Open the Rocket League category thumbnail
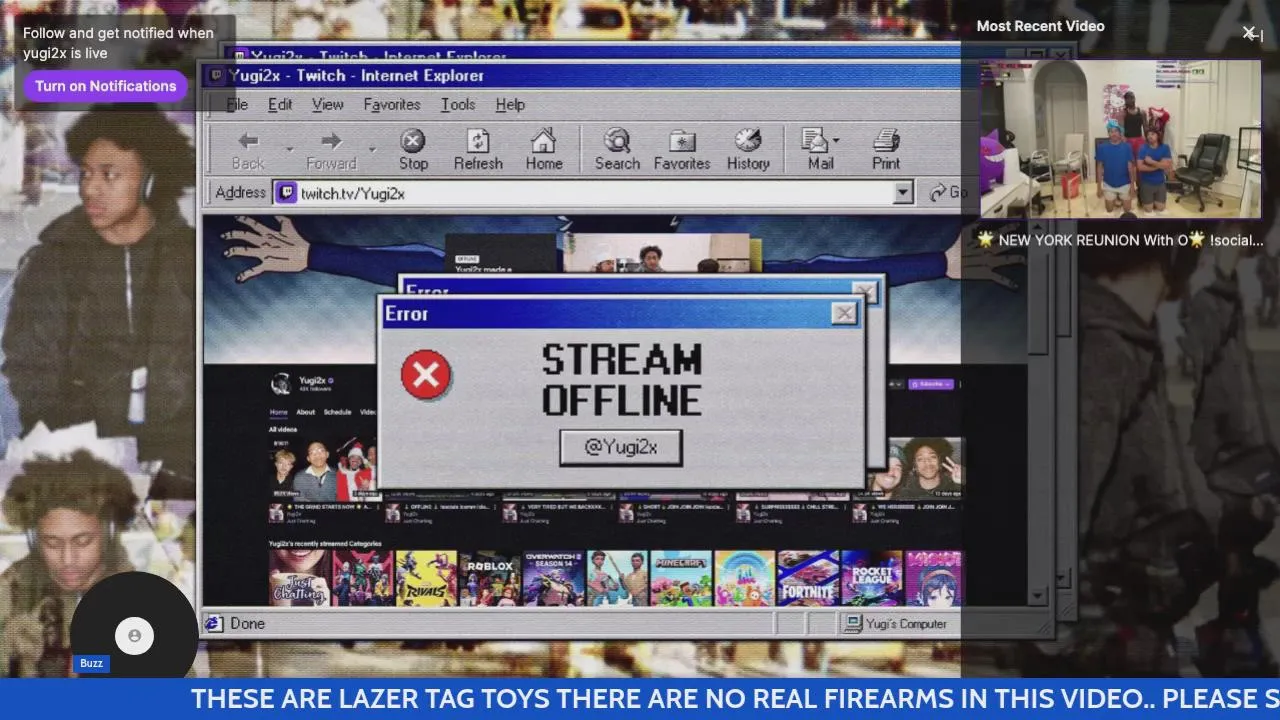1280x720 pixels. [x=871, y=578]
